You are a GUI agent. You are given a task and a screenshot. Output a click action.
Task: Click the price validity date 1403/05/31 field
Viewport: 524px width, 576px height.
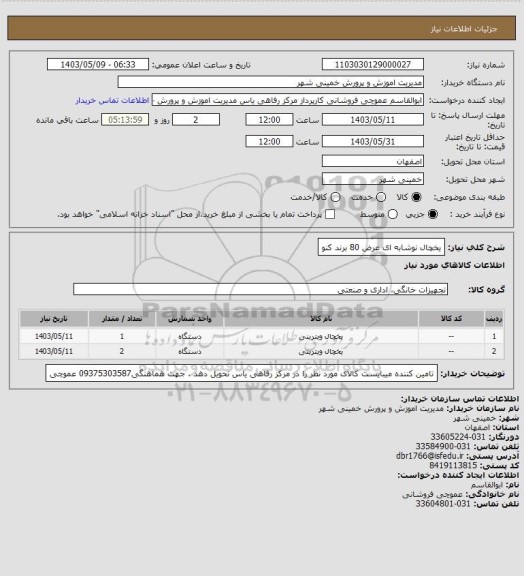[373, 141]
